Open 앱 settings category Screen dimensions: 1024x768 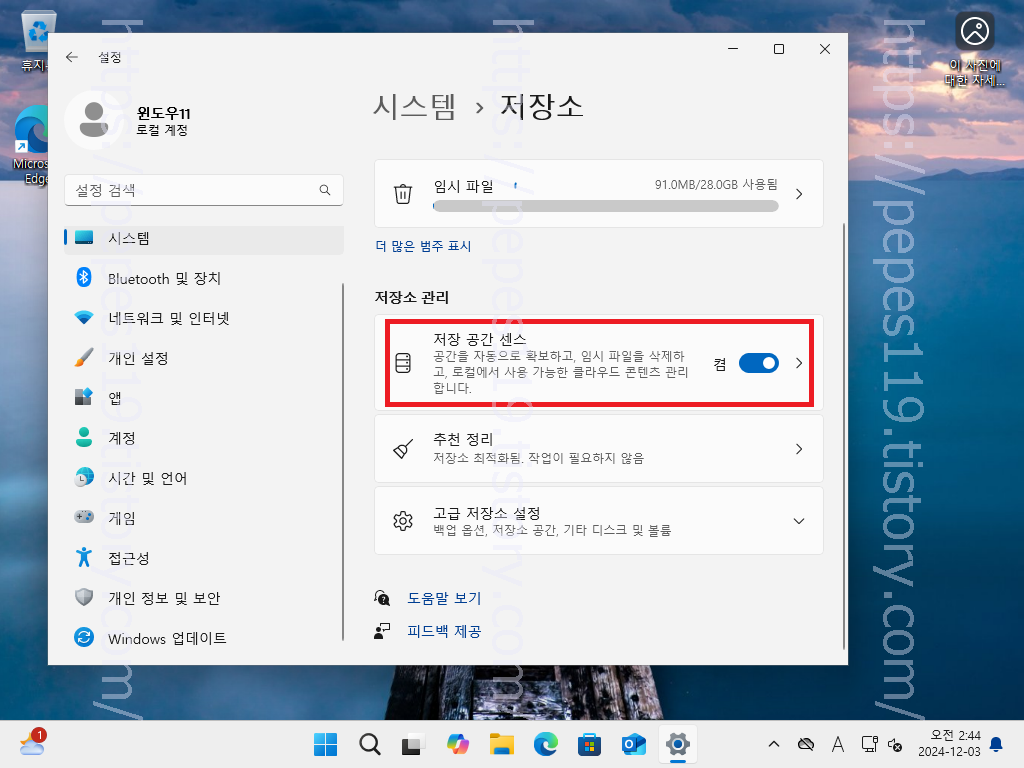coord(204,398)
